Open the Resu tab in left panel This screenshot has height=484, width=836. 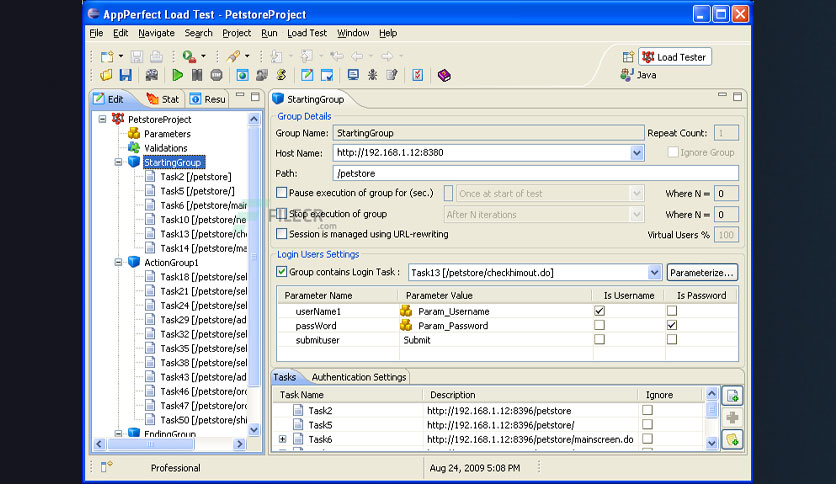click(208, 99)
